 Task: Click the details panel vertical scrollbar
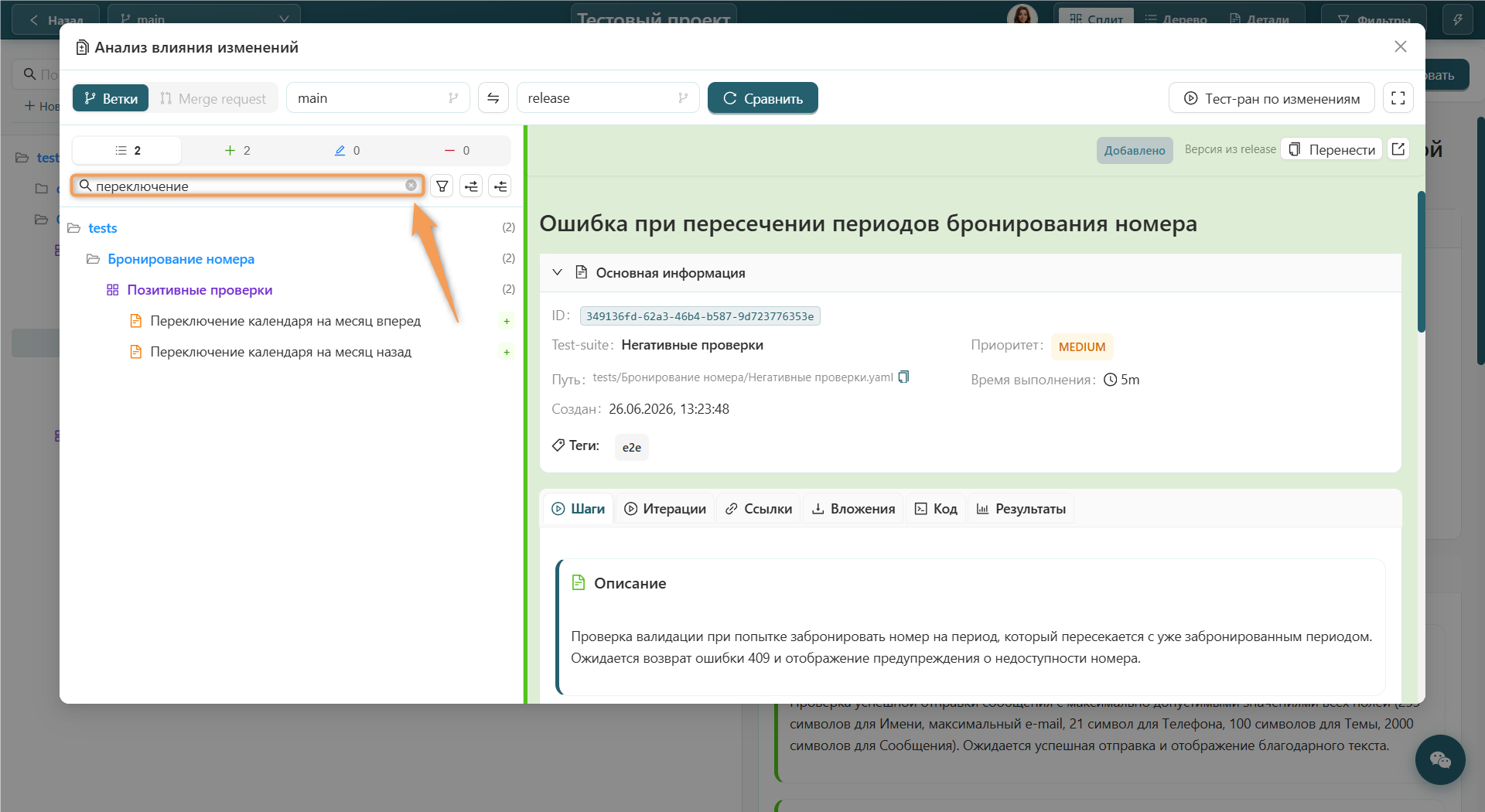pos(1421,262)
